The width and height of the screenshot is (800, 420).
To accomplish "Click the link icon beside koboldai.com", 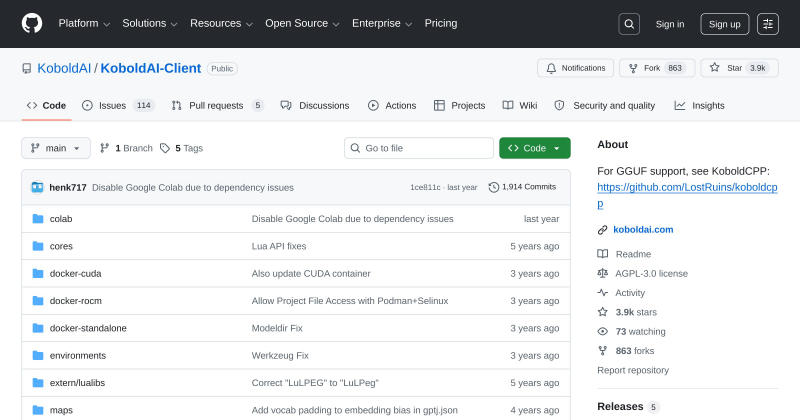I will [603, 230].
